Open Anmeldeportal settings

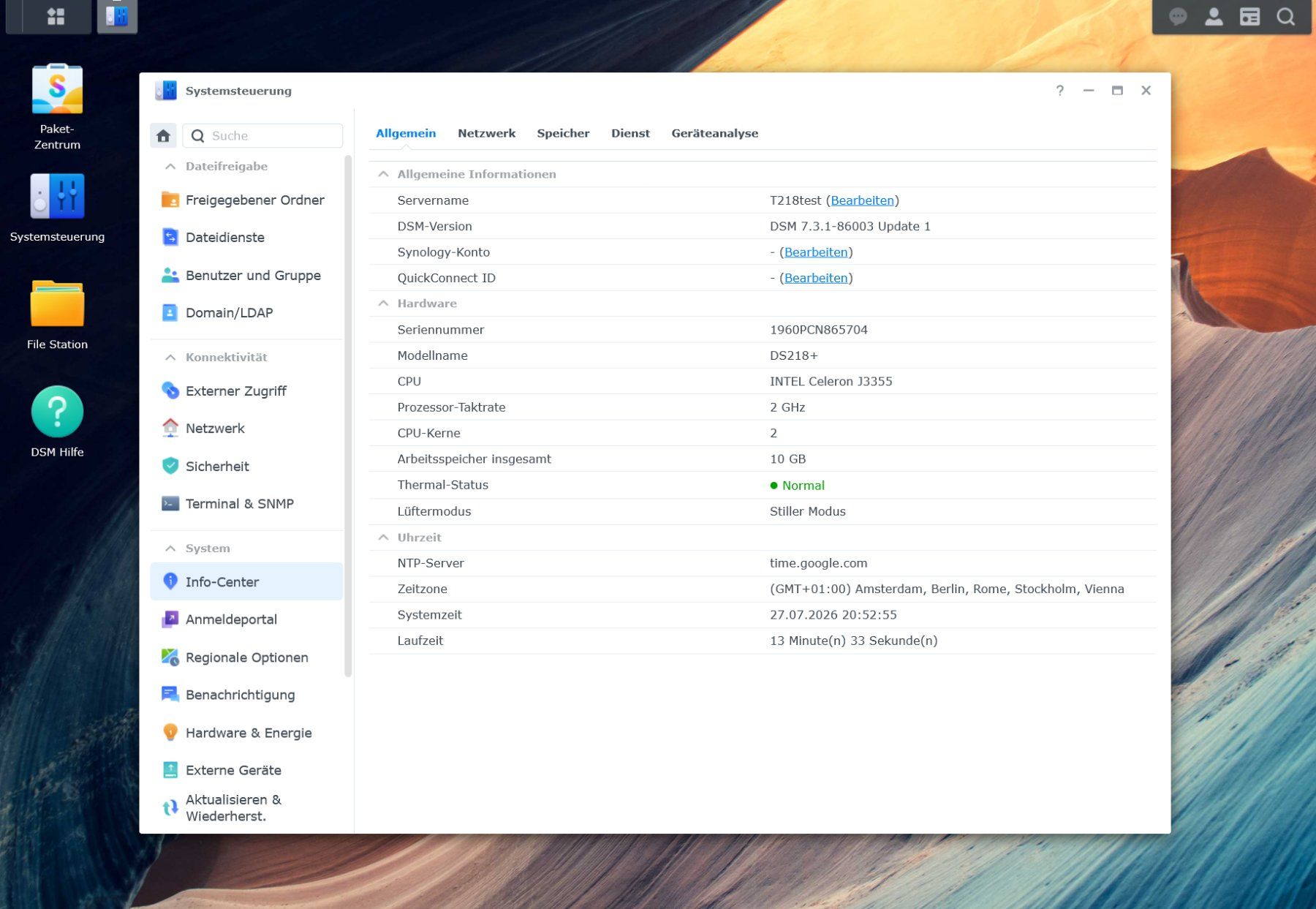click(x=246, y=619)
